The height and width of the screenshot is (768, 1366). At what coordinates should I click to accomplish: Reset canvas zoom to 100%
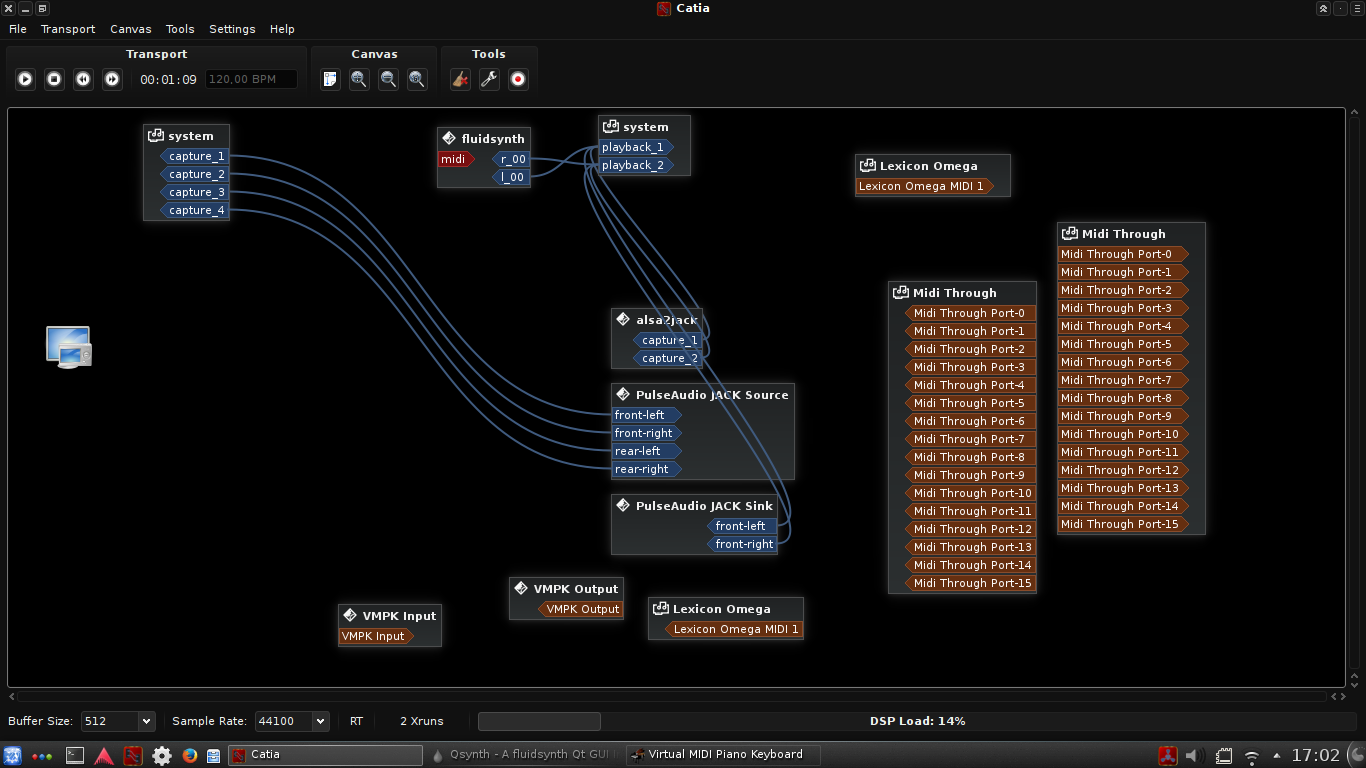click(417, 79)
